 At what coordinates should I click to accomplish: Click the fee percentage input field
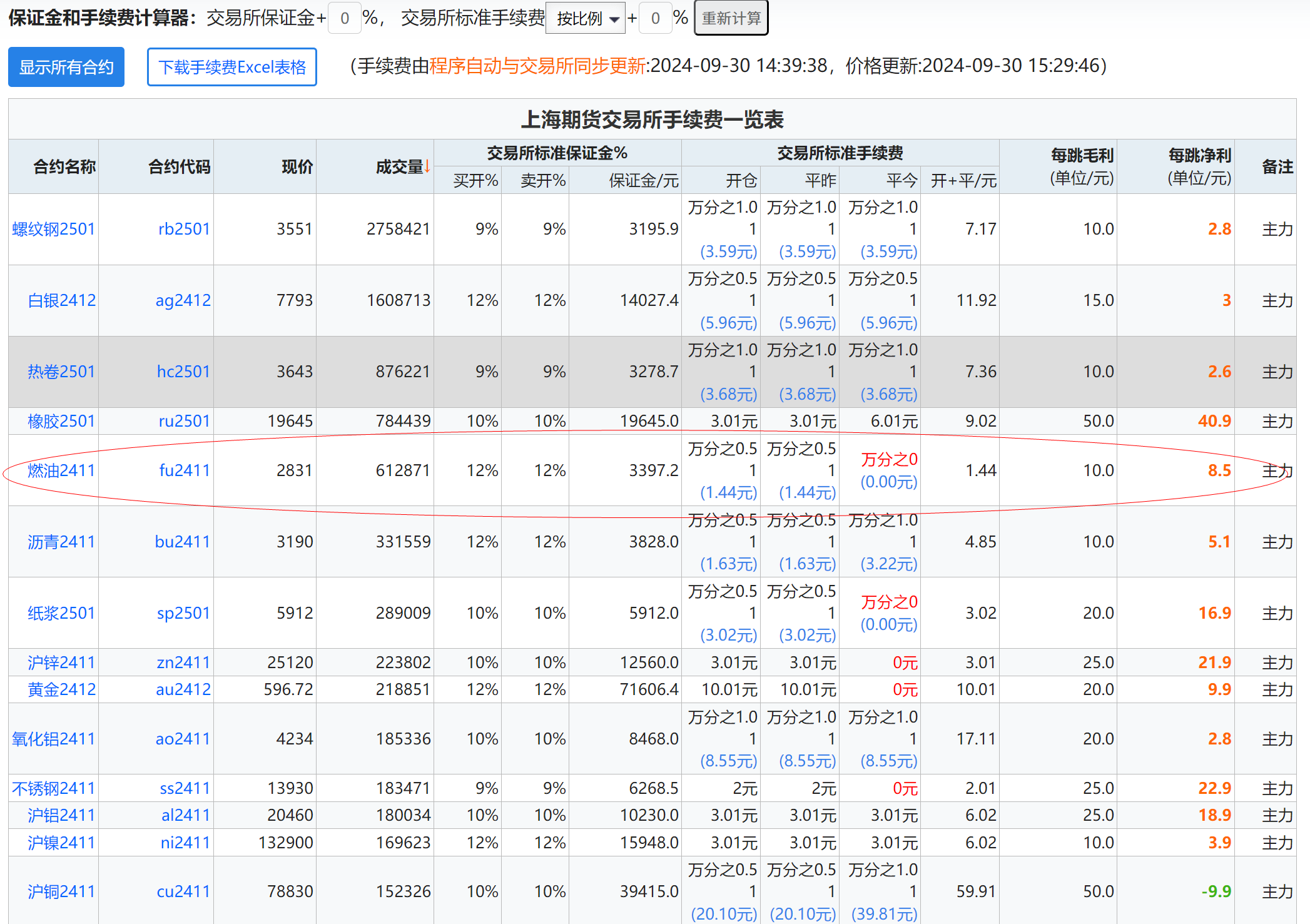coord(656,18)
